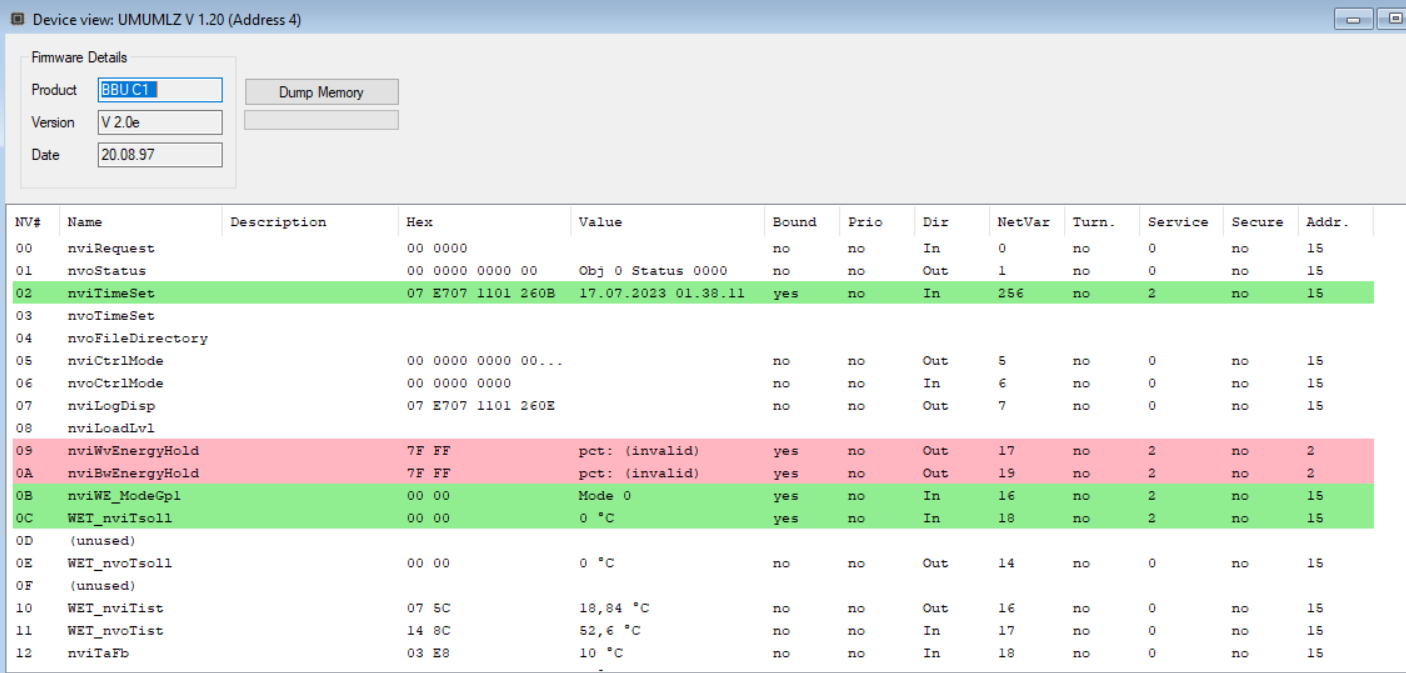Select the nviWE_ModeGpl row
This screenshot has width=1406, height=673.
pos(691,496)
